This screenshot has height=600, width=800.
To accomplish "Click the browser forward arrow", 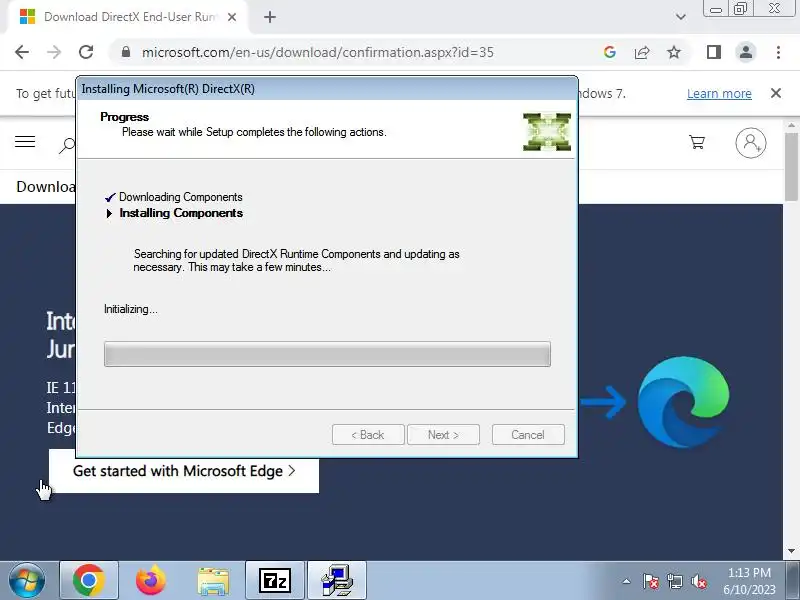I will point(54,52).
